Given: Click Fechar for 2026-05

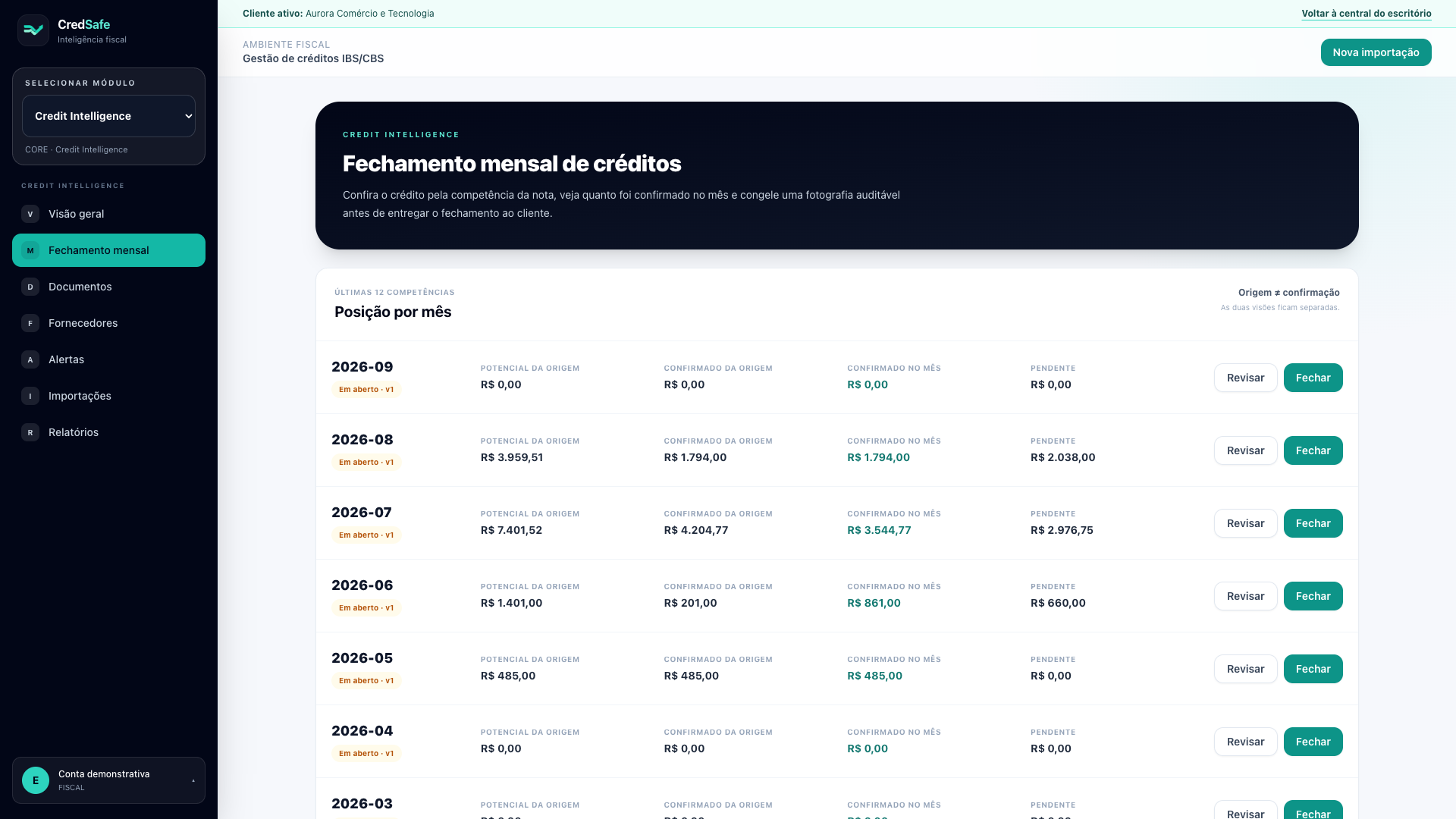Looking at the screenshot, I should 1313,669.
